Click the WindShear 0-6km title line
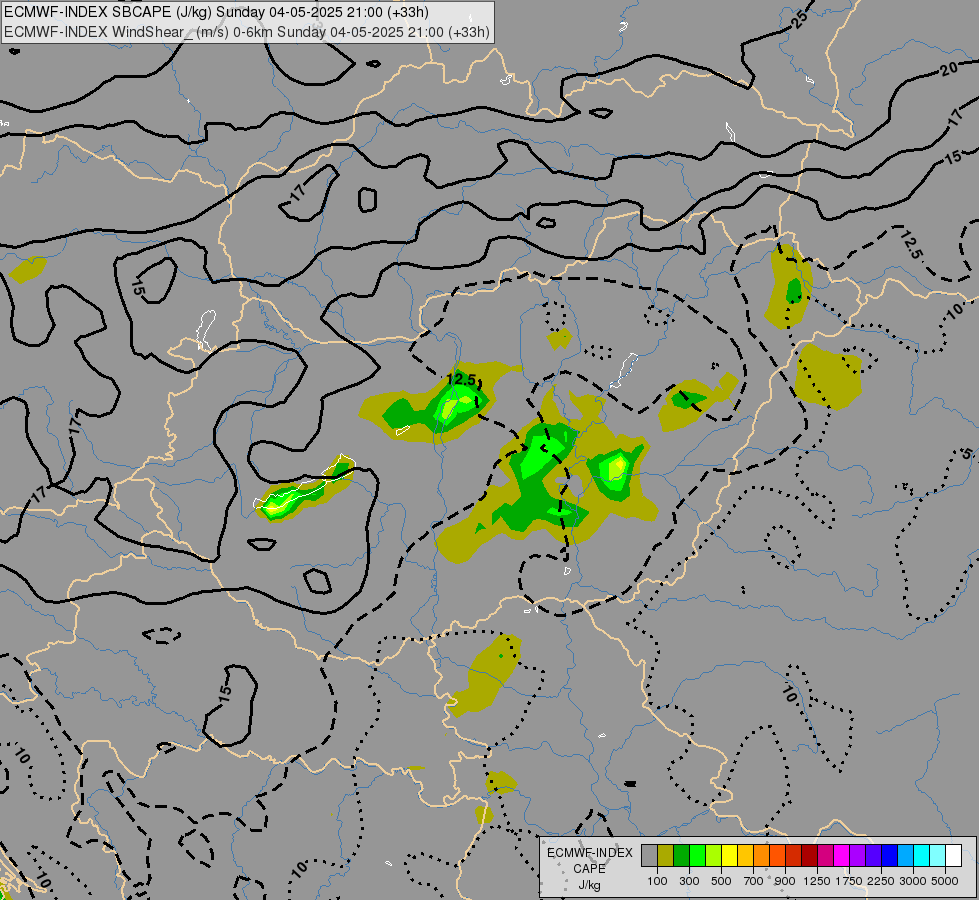Screen dimensions: 979x900 pos(247,32)
